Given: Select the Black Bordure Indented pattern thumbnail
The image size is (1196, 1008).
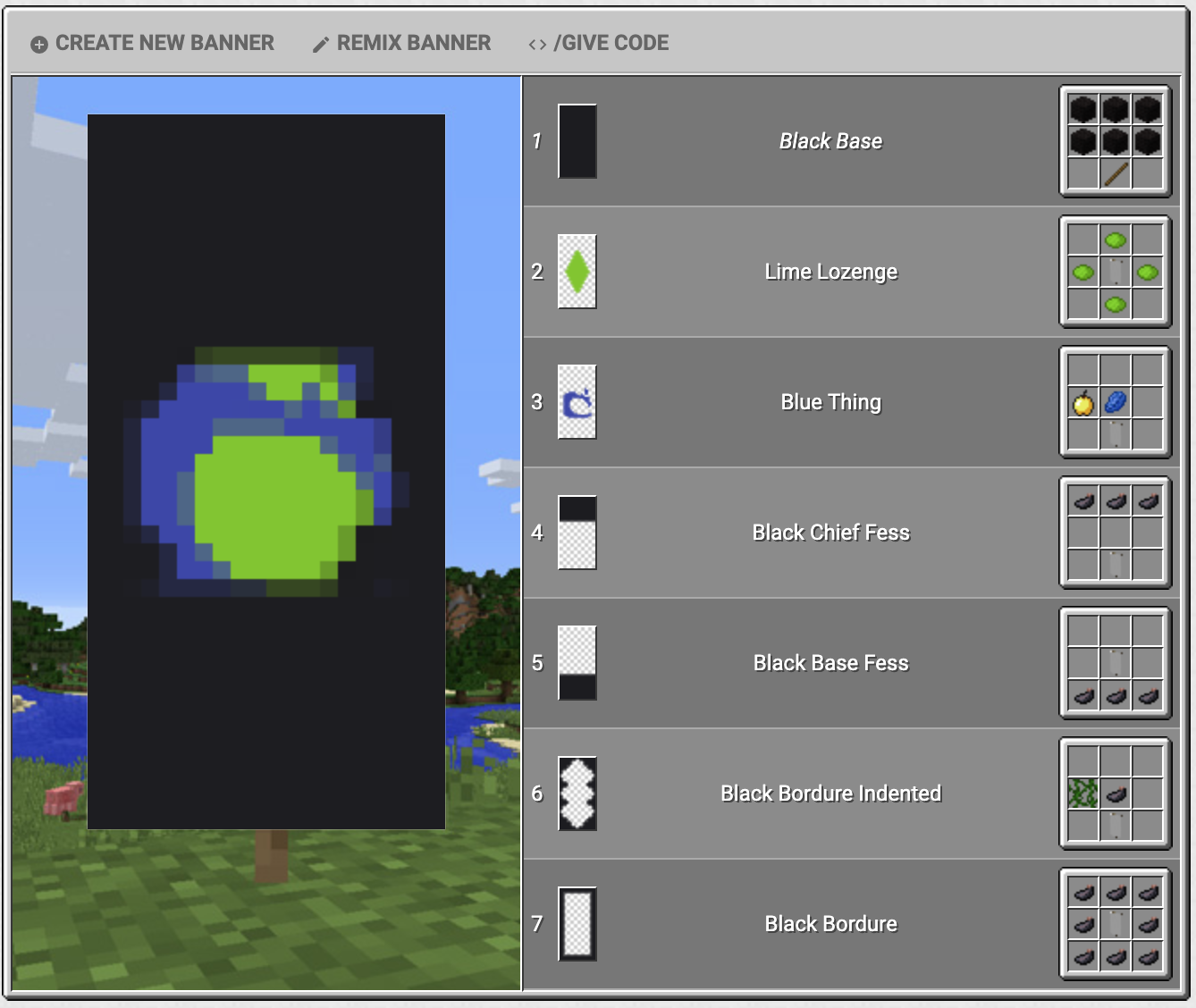Looking at the screenshot, I should (x=577, y=794).
